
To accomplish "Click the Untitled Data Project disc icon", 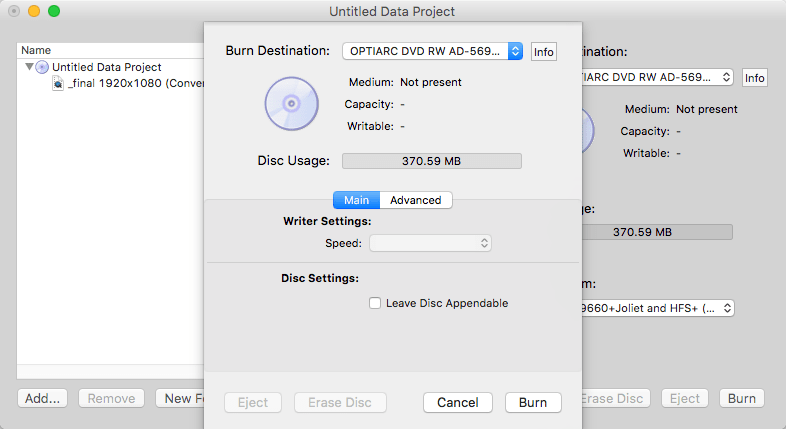I will (42, 67).
